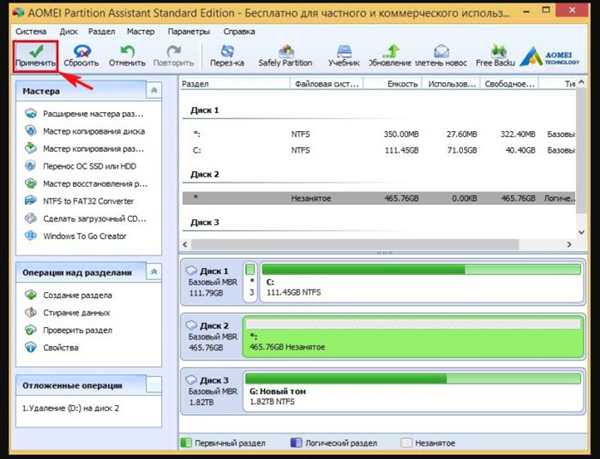600x459 pixels.
Task: Click the Free Backup toolbar icon
Action: pyautogui.click(x=495, y=56)
